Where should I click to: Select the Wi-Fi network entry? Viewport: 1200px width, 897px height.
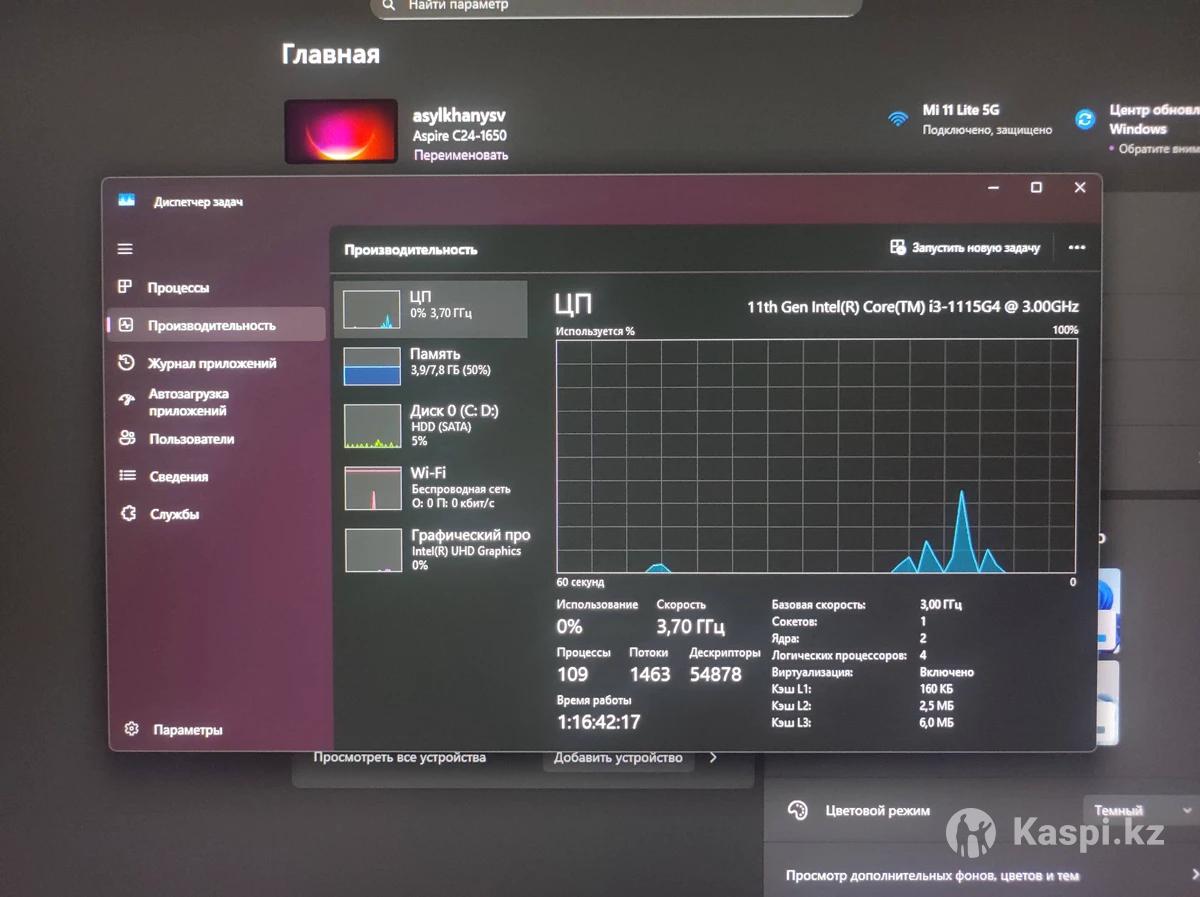click(x=430, y=487)
